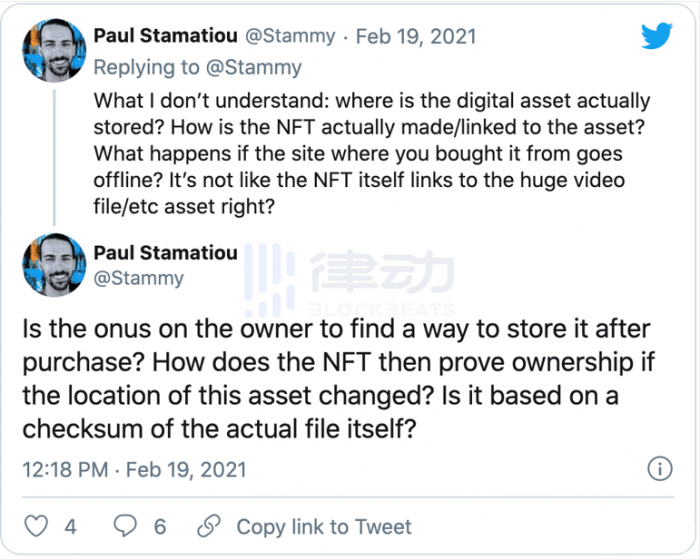Open replies via speech bubble icon
700x560 pixels.
click(125, 526)
